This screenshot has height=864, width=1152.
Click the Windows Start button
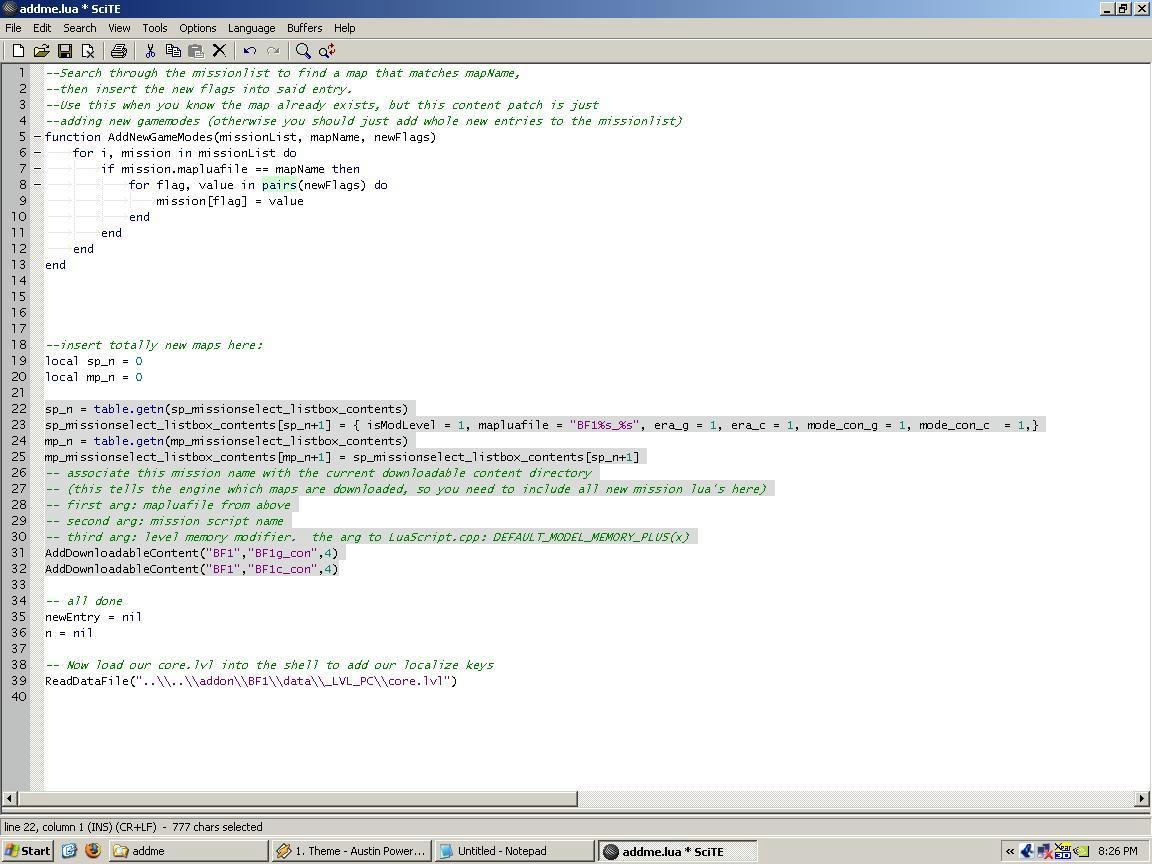coord(27,851)
